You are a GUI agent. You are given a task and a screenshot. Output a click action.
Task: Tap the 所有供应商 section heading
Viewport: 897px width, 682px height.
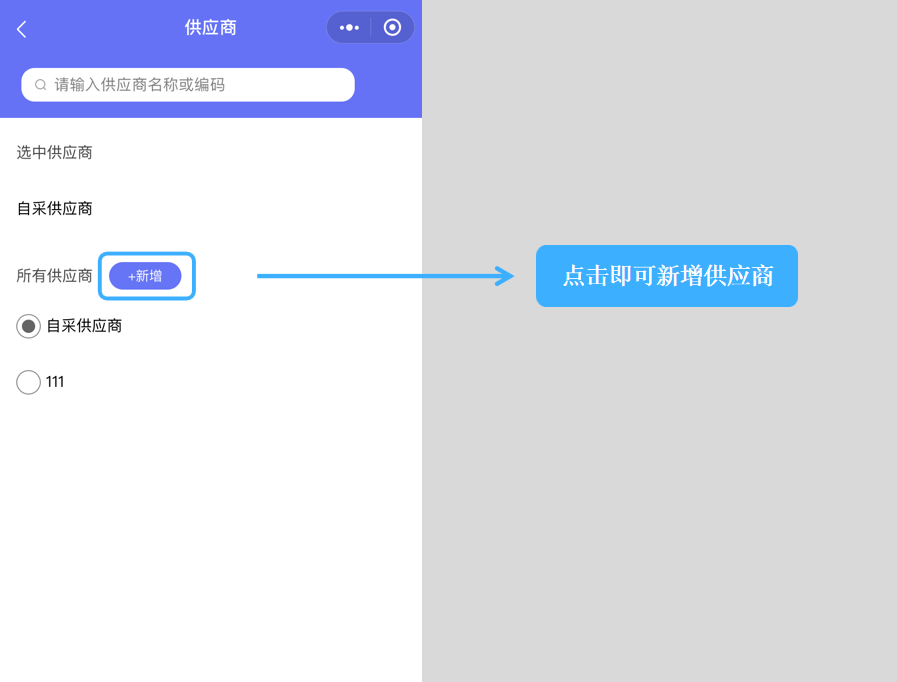pos(54,276)
